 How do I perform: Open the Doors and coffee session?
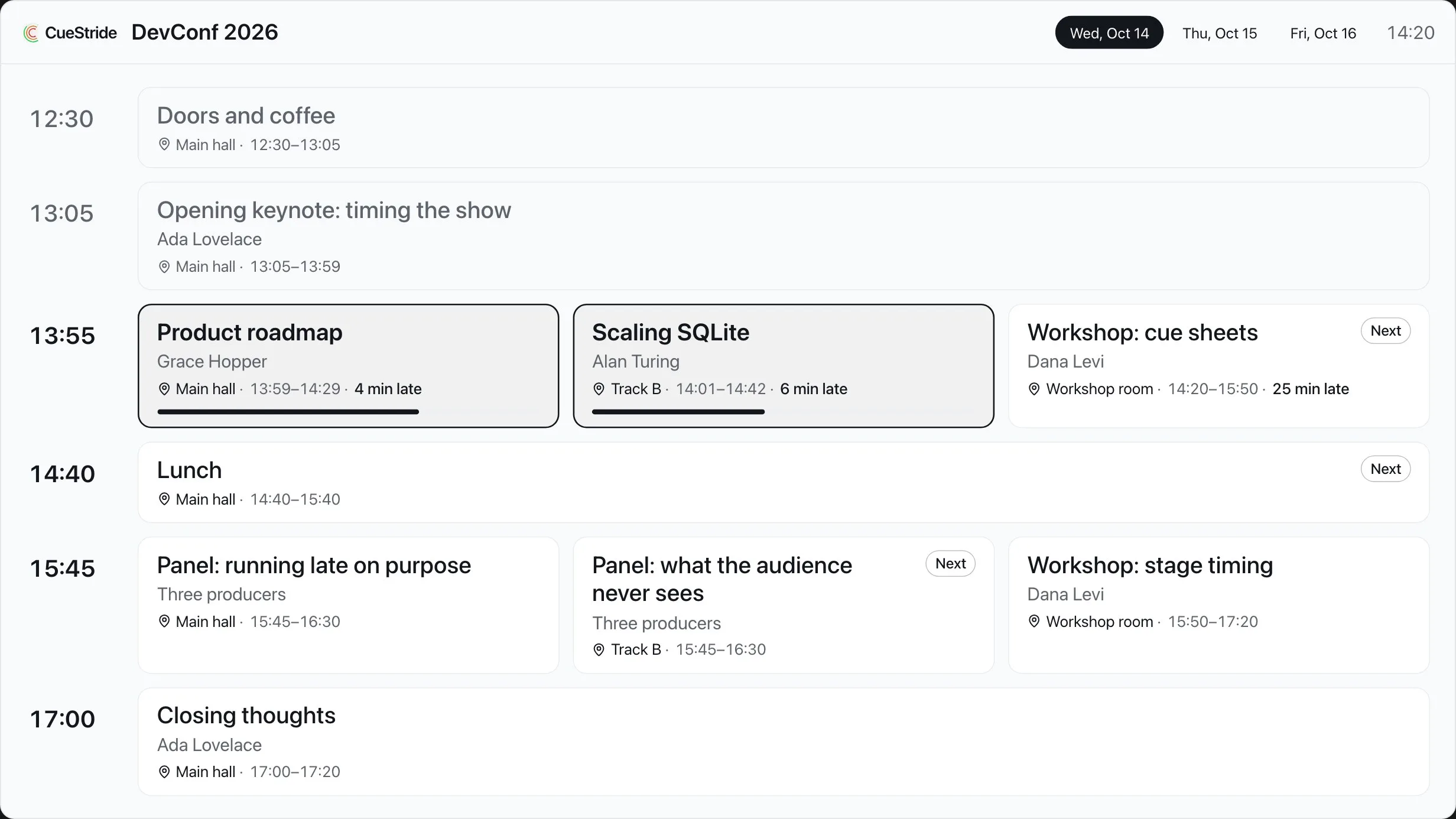[x=784, y=128]
